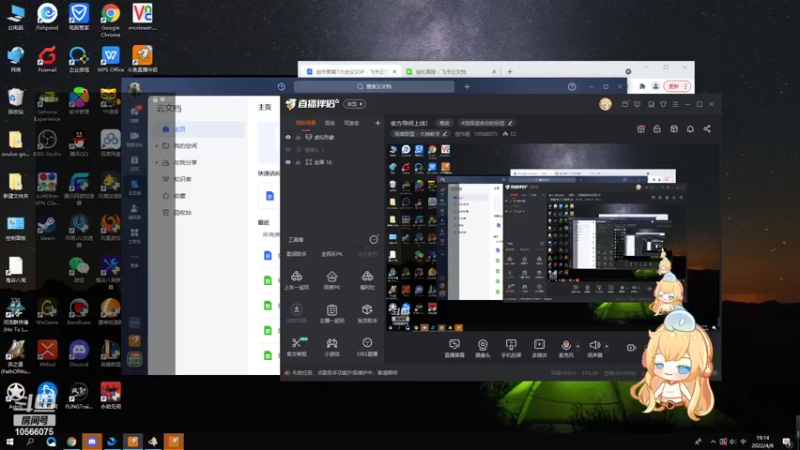Select 主页 item in 云文档 sidebar

click(199, 130)
